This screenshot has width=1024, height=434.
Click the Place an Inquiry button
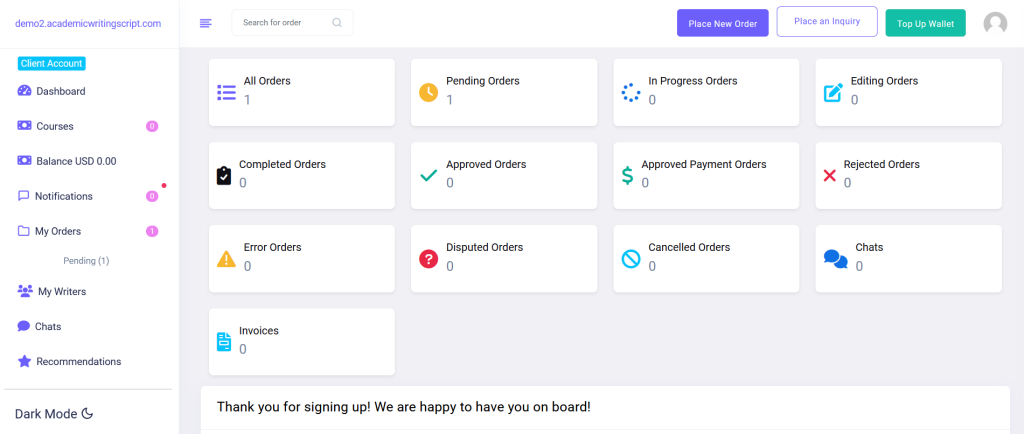tap(826, 22)
